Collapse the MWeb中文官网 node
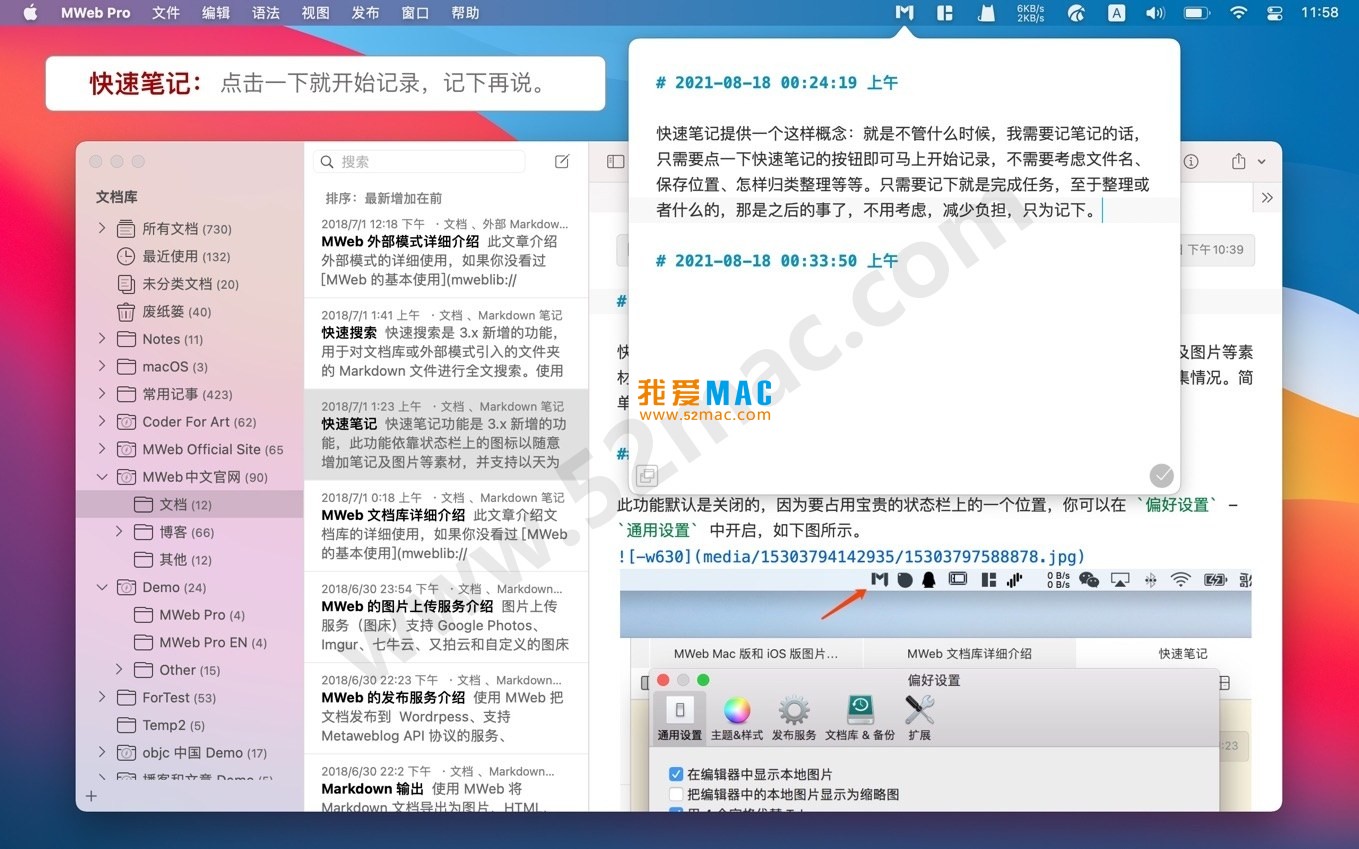This screenshot has height=849, width=1359. point(102,477)
